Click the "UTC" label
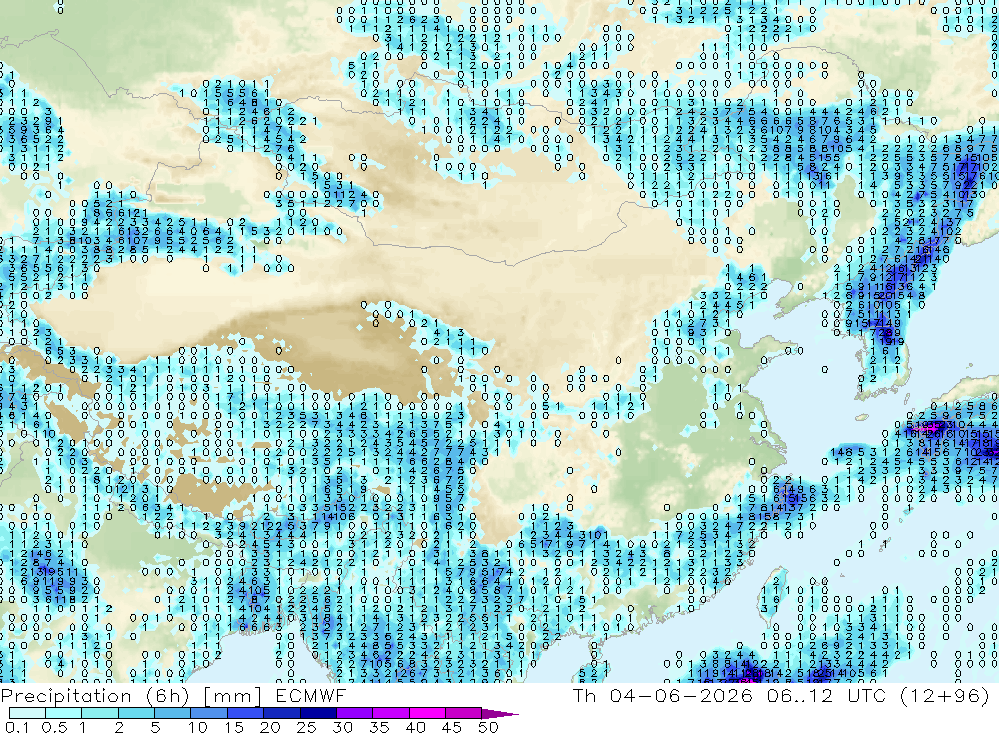The image size is (1000, 733). [x=867, y=695]
